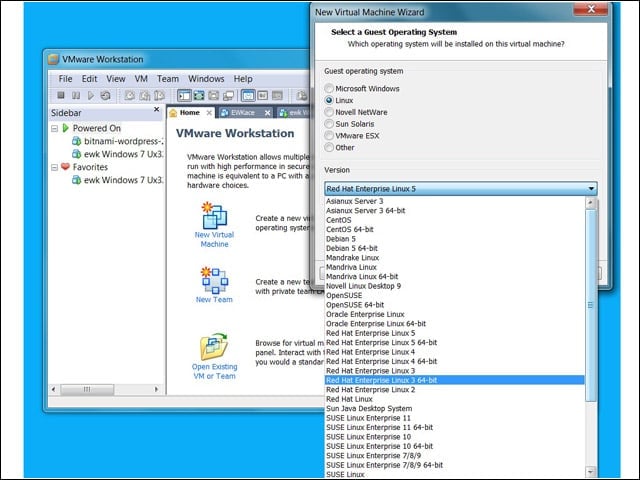Click the dropdown list vertical scrollbar thumb
Screen dimensions: 640x480
click(590, 305)
